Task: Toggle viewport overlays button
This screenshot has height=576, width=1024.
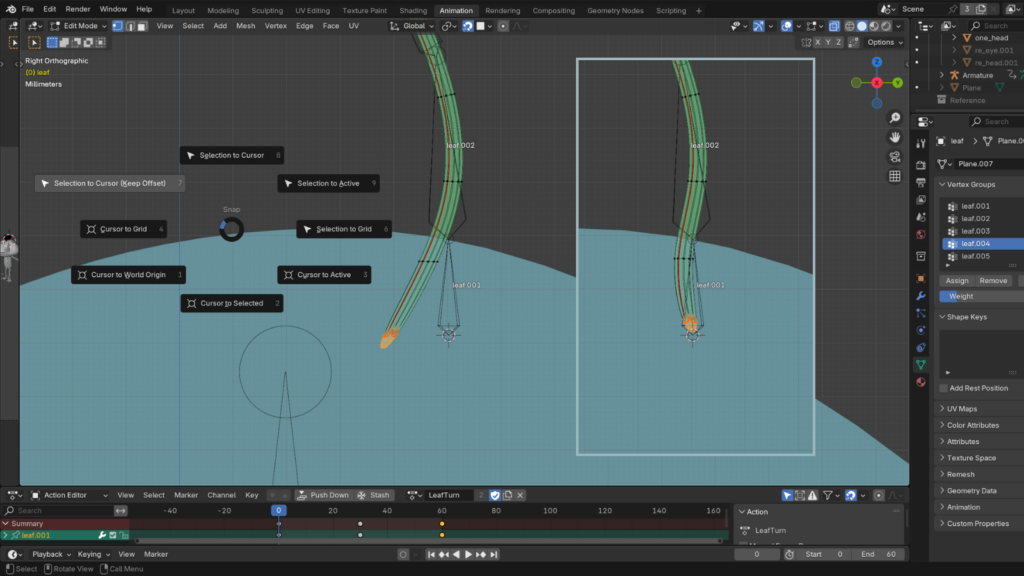Action: 787,26
